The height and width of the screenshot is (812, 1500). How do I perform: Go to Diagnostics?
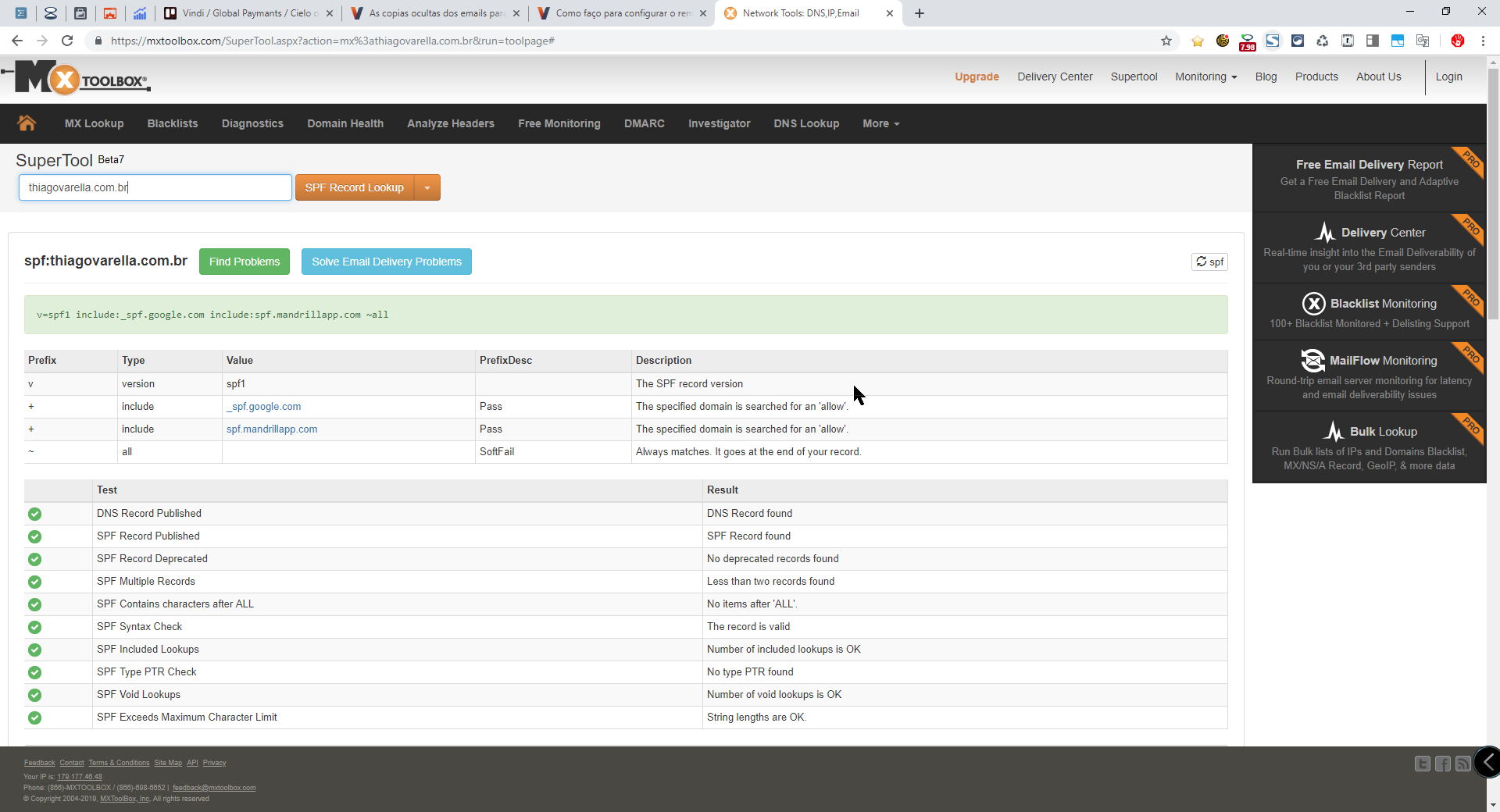(252, 123)
